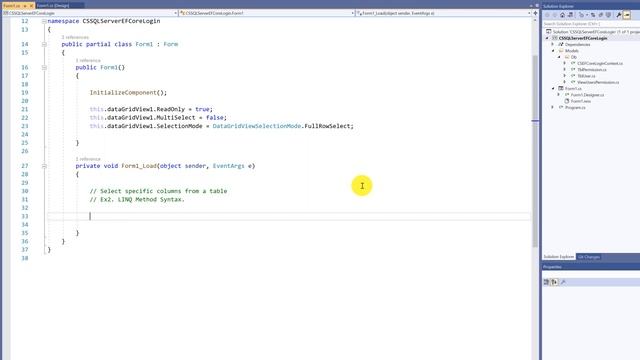This screenshot has width=640, height=360.
Task: Click reference CodeLens above Form1_Load
Action: 88,159
